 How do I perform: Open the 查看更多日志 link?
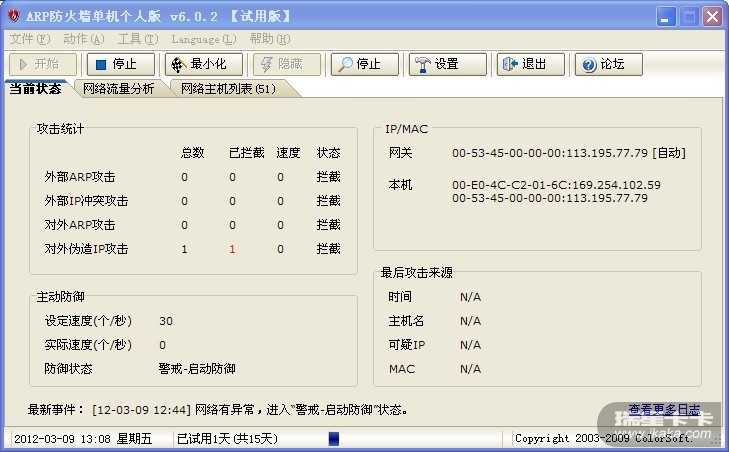click(x=664, y=410)
